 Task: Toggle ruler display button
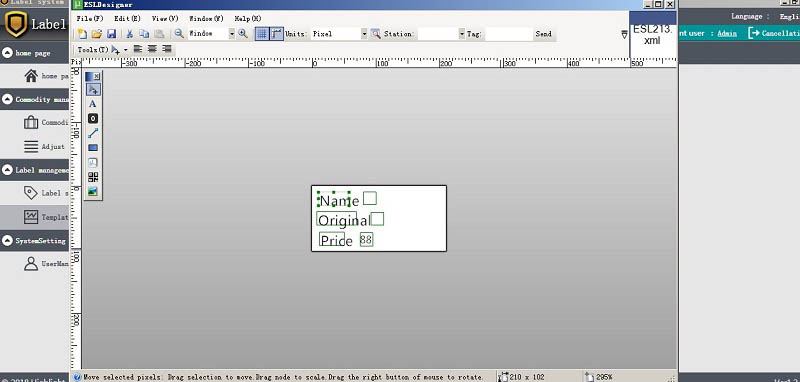[277, 34]
